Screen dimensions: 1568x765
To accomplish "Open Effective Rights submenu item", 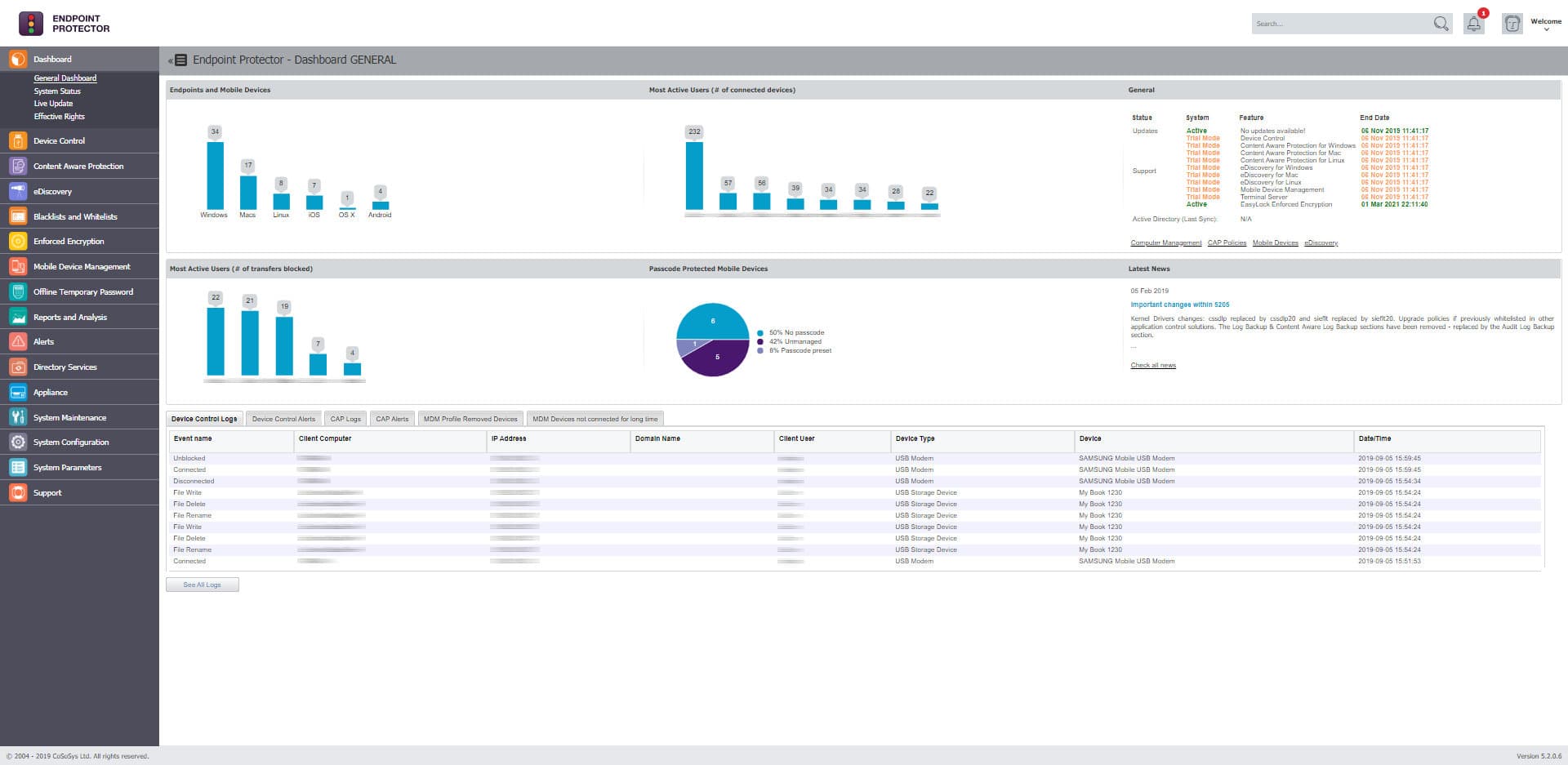I will click(59, 117).
